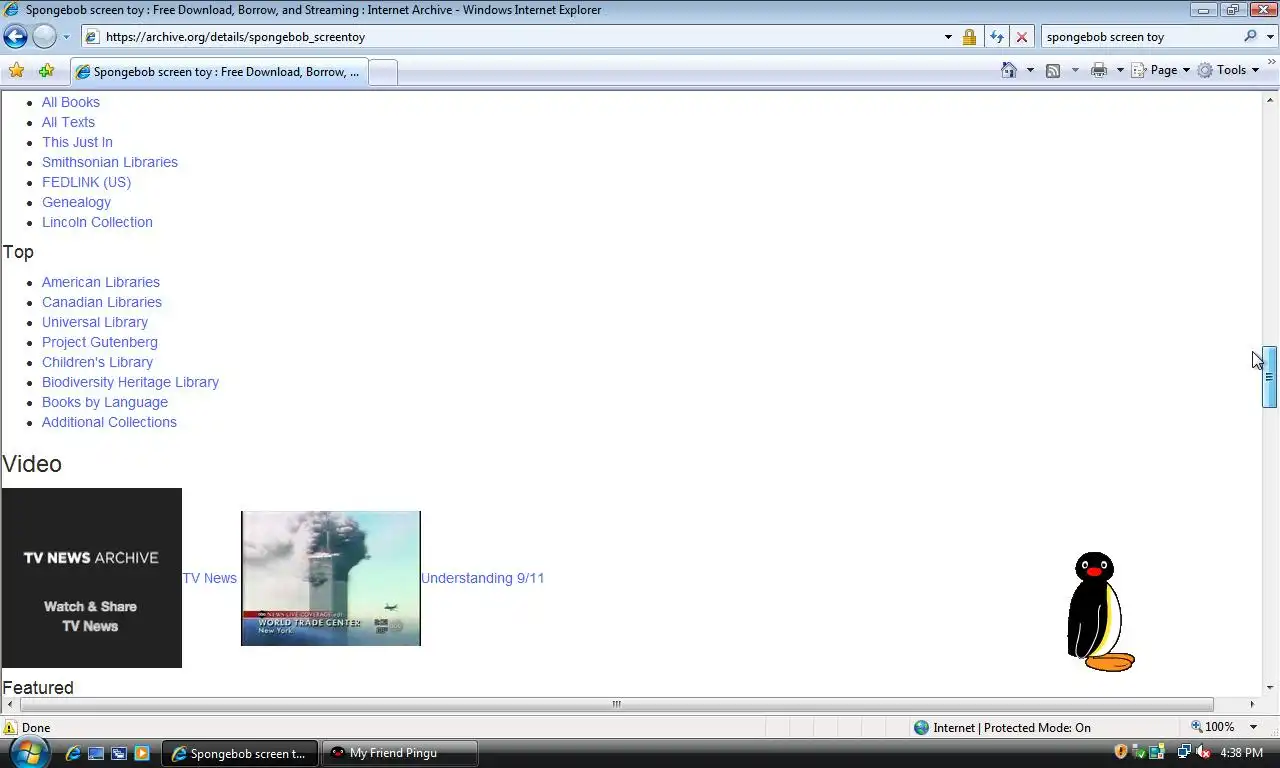This screenshot has width=1280, height=768.
Task: Open the Genealogy link
Action: click(x=76, y=202)
